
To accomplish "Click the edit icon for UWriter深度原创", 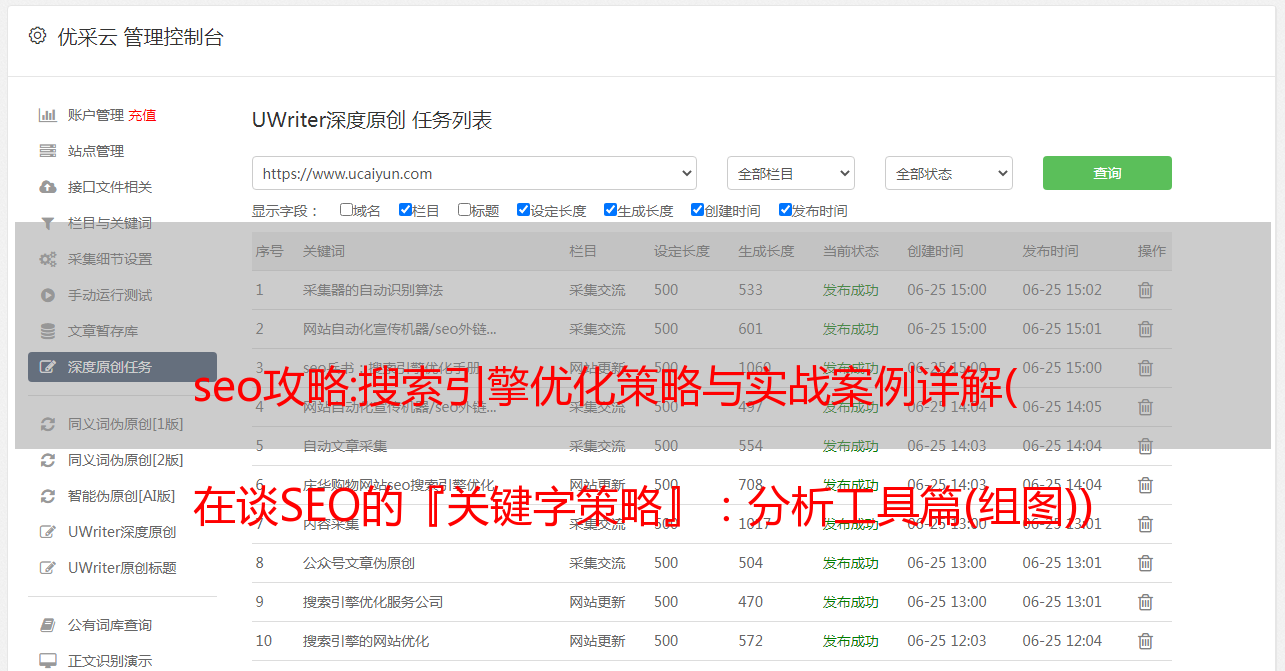I will [x=47, y=532].
